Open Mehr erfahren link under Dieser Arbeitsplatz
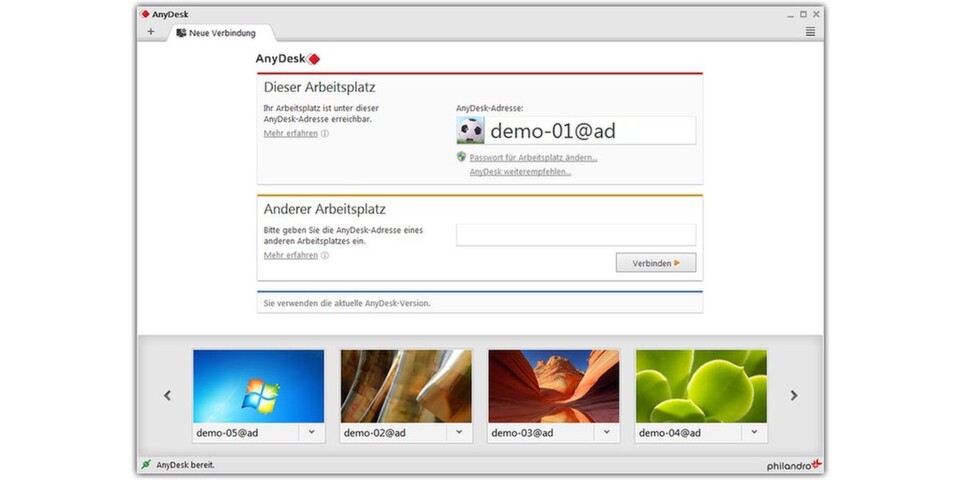 291,133
